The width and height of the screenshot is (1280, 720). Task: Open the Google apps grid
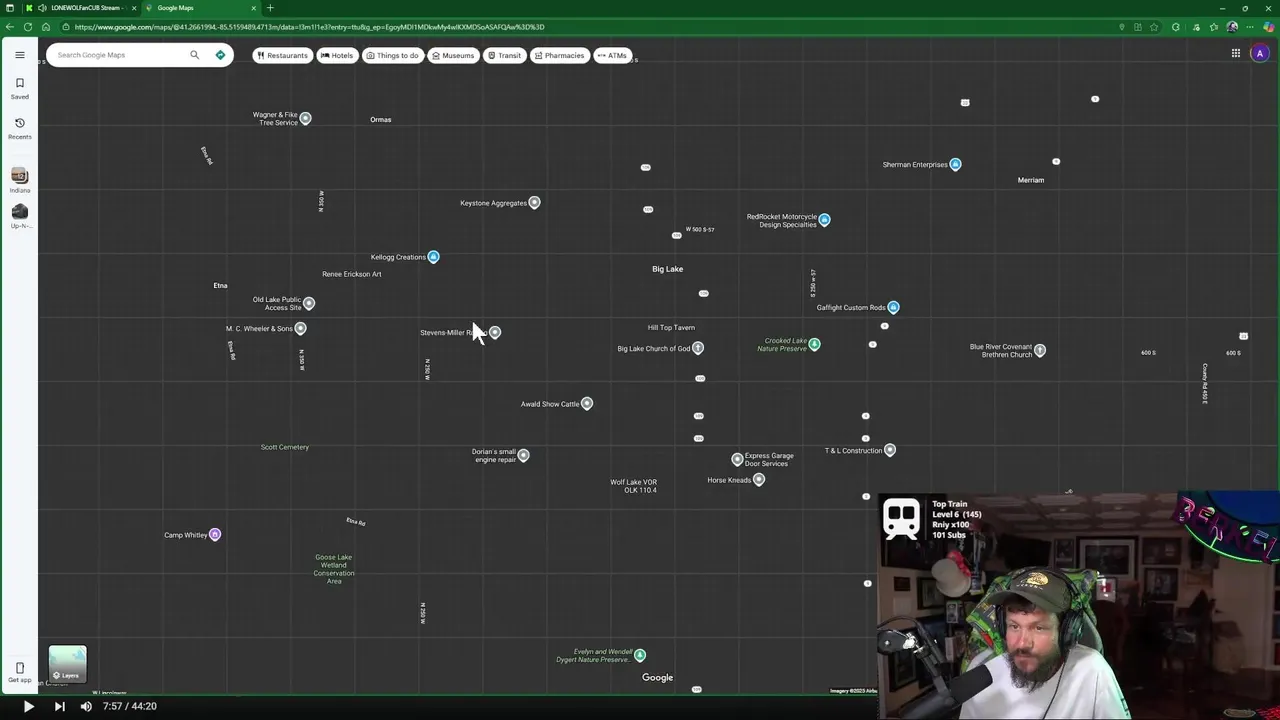click(x=1236, y=54)
